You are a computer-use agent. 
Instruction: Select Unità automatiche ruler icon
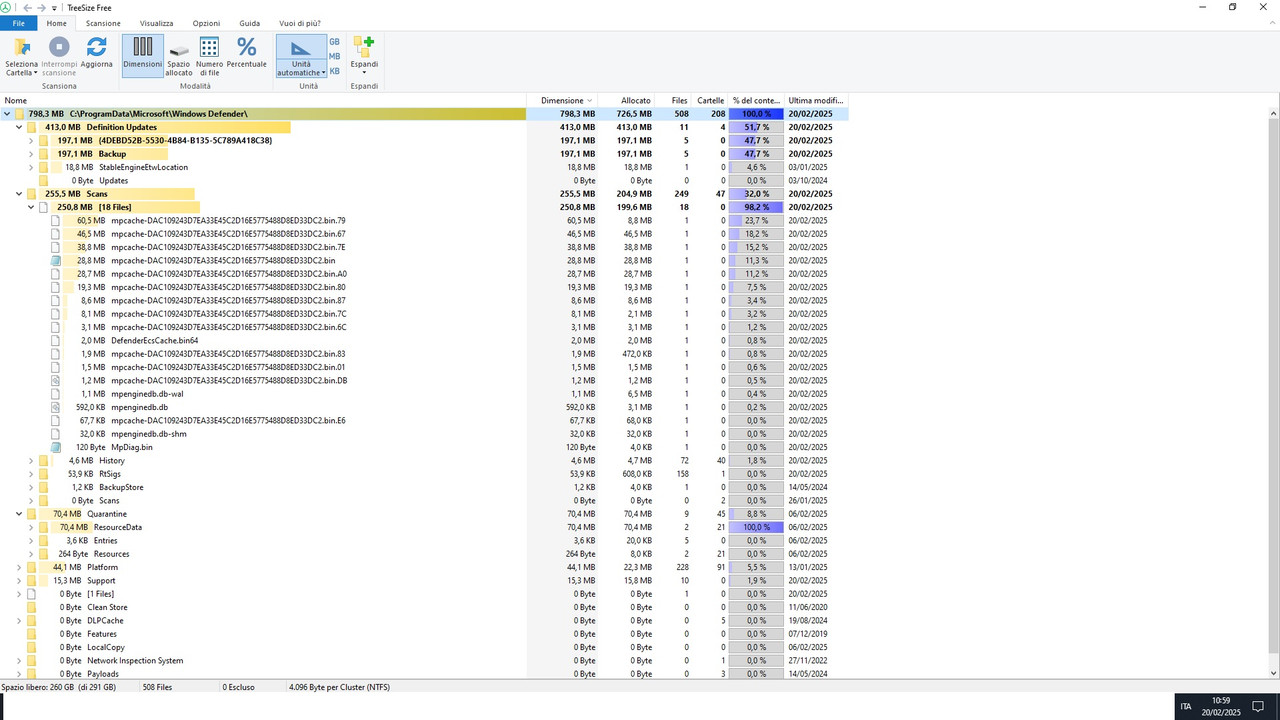pos(300,48)
